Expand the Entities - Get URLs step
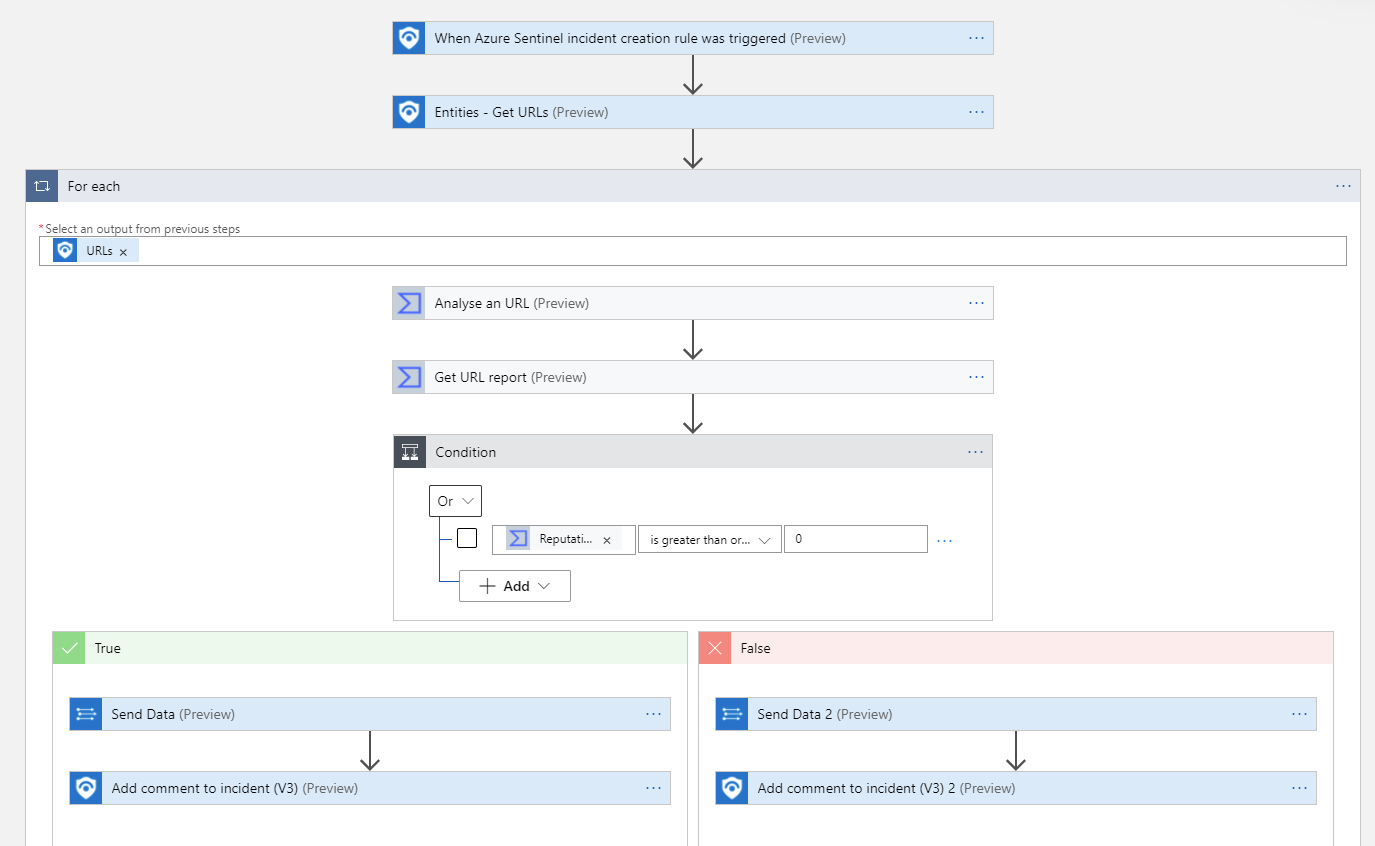Image resolution: width=1375 pixels, height=846 pixels. click(693, 112)
